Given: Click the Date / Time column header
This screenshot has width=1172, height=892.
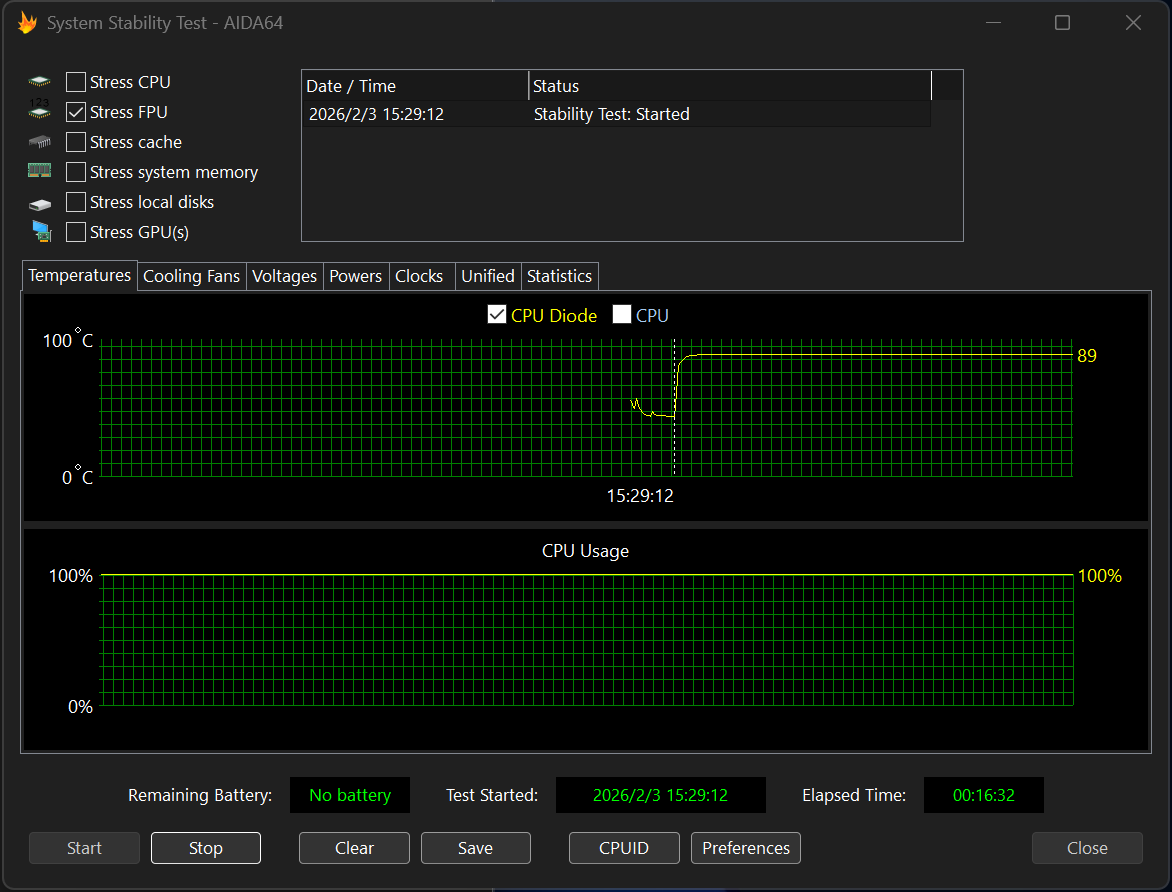Looking at the screenshot, I should [414, 86].
